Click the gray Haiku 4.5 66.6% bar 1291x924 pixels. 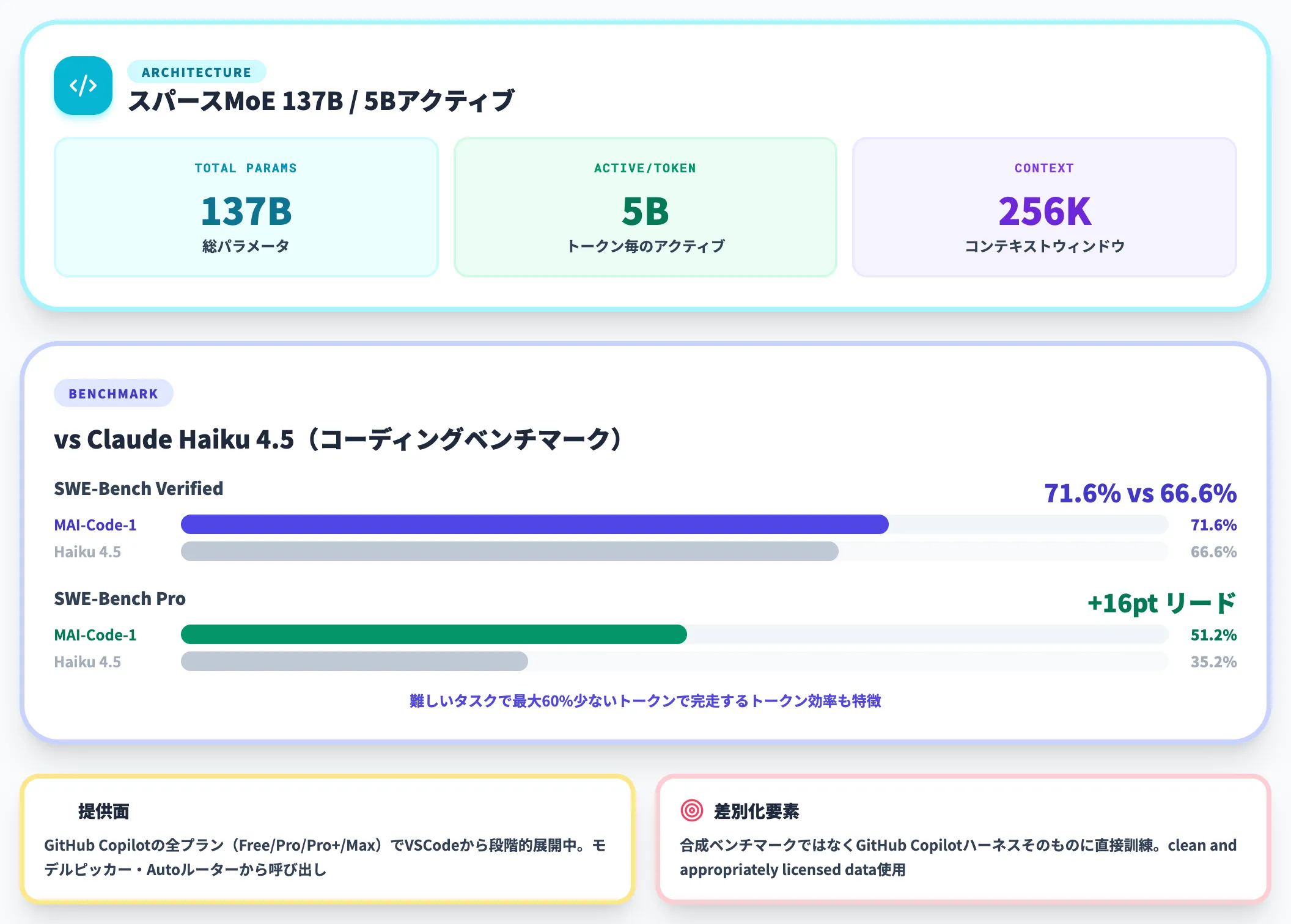click(x=510, y=551)
